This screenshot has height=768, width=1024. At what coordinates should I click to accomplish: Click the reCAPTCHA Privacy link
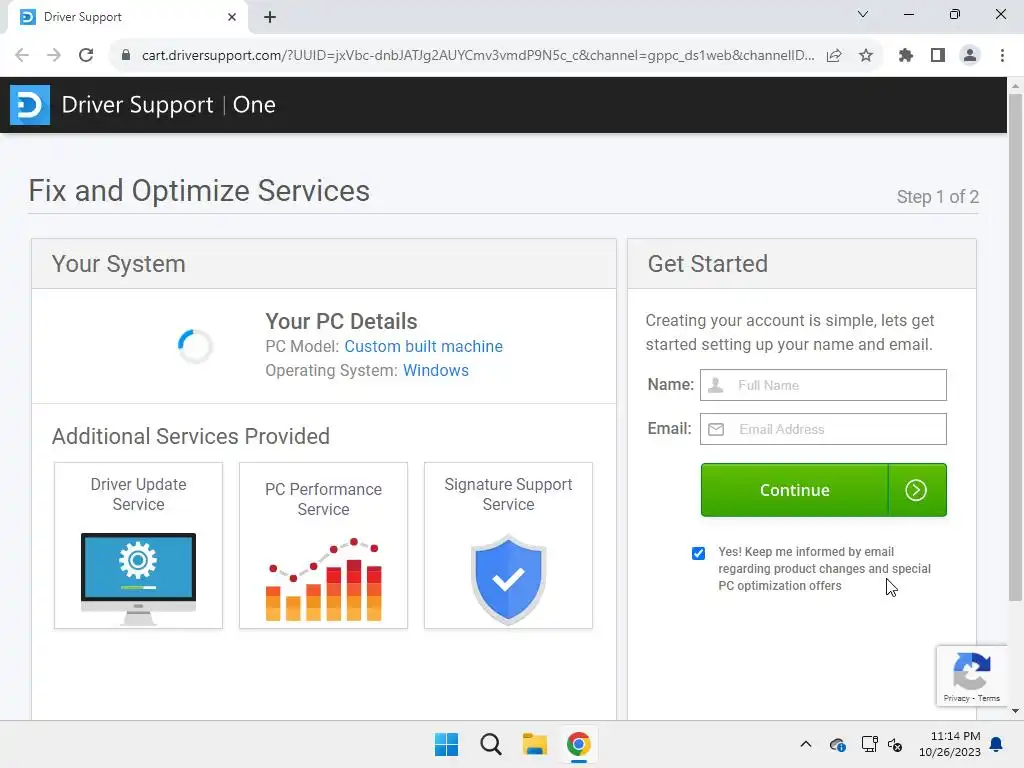956,698
